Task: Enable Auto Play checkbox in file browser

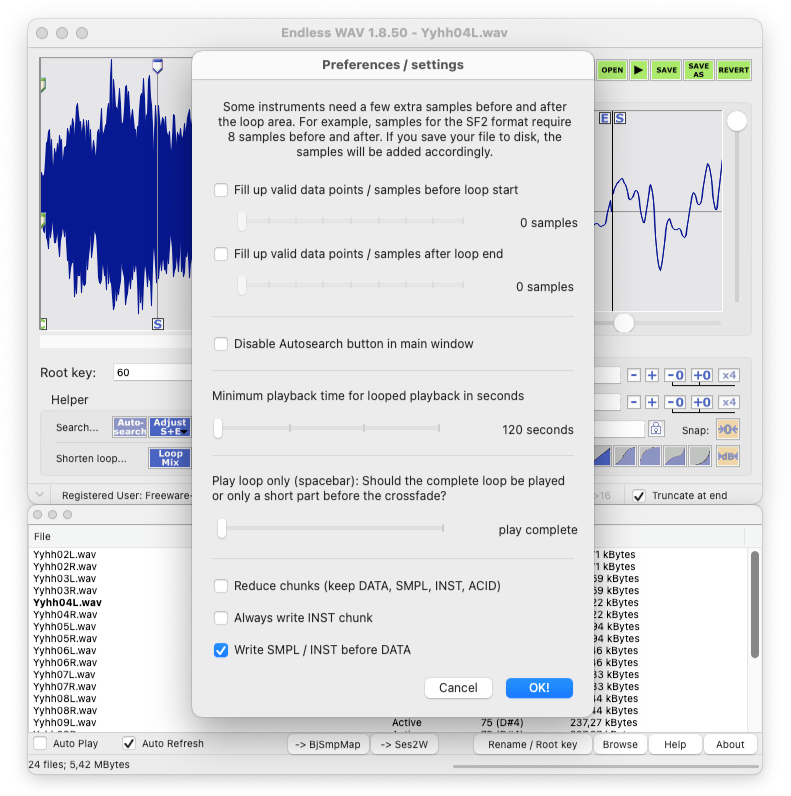Action: pyautogui.click(x=40, y=743)
